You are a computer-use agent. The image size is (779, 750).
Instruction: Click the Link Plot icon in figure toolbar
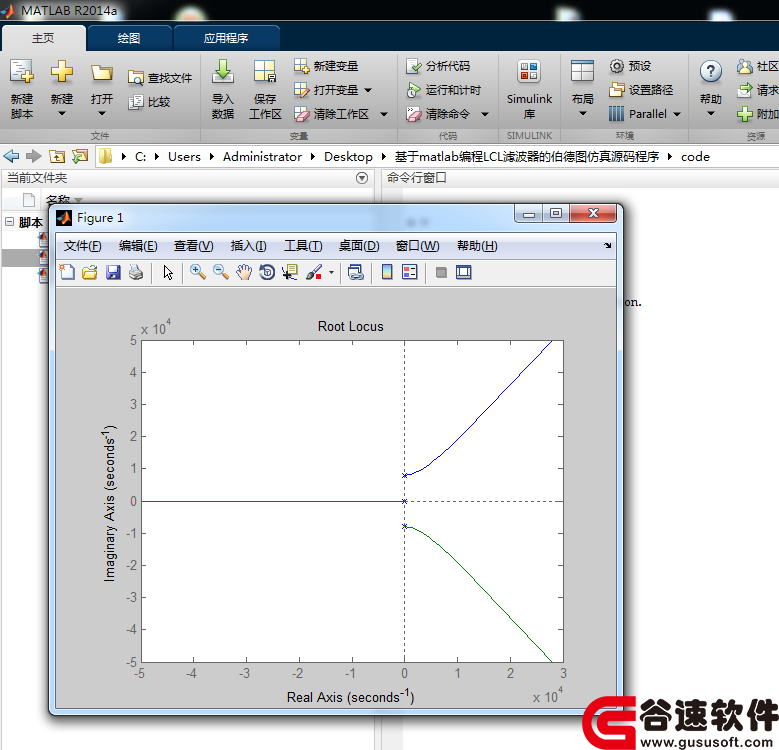point(356,272)
